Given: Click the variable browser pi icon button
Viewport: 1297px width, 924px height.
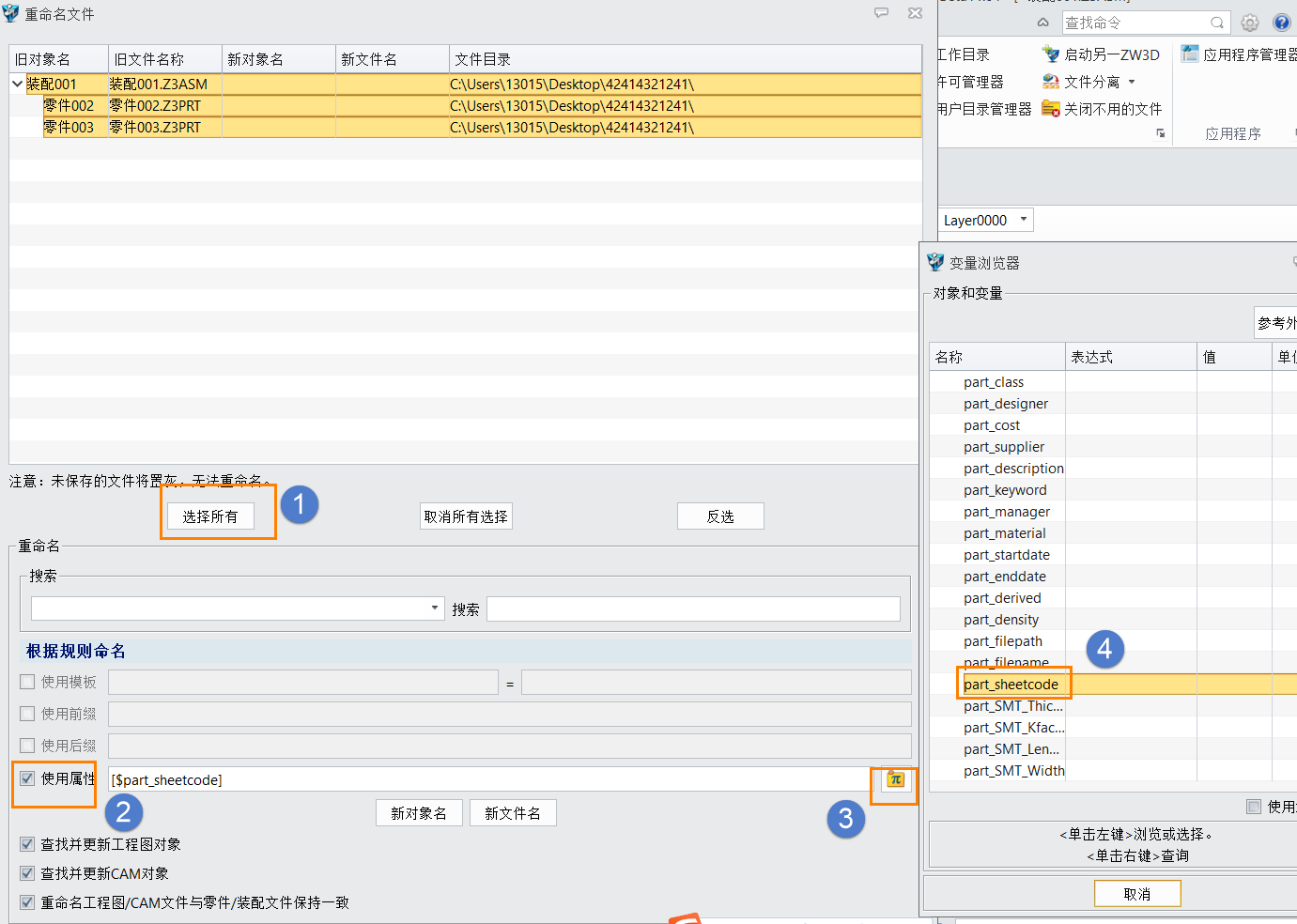Looking at the screenshot, I should click(x=895, y=779).
